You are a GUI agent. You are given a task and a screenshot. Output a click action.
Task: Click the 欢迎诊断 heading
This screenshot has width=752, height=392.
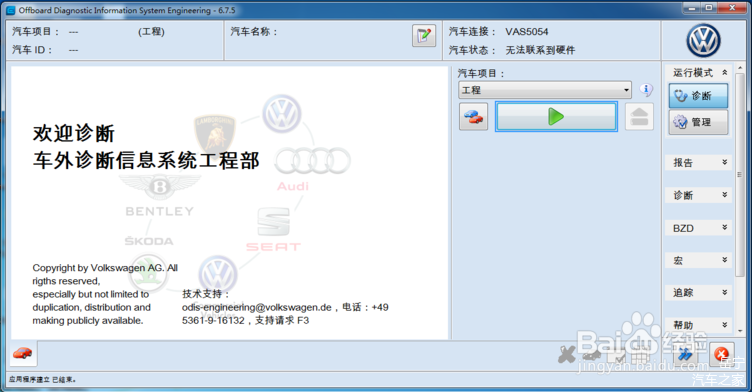[x=74, y=133]
